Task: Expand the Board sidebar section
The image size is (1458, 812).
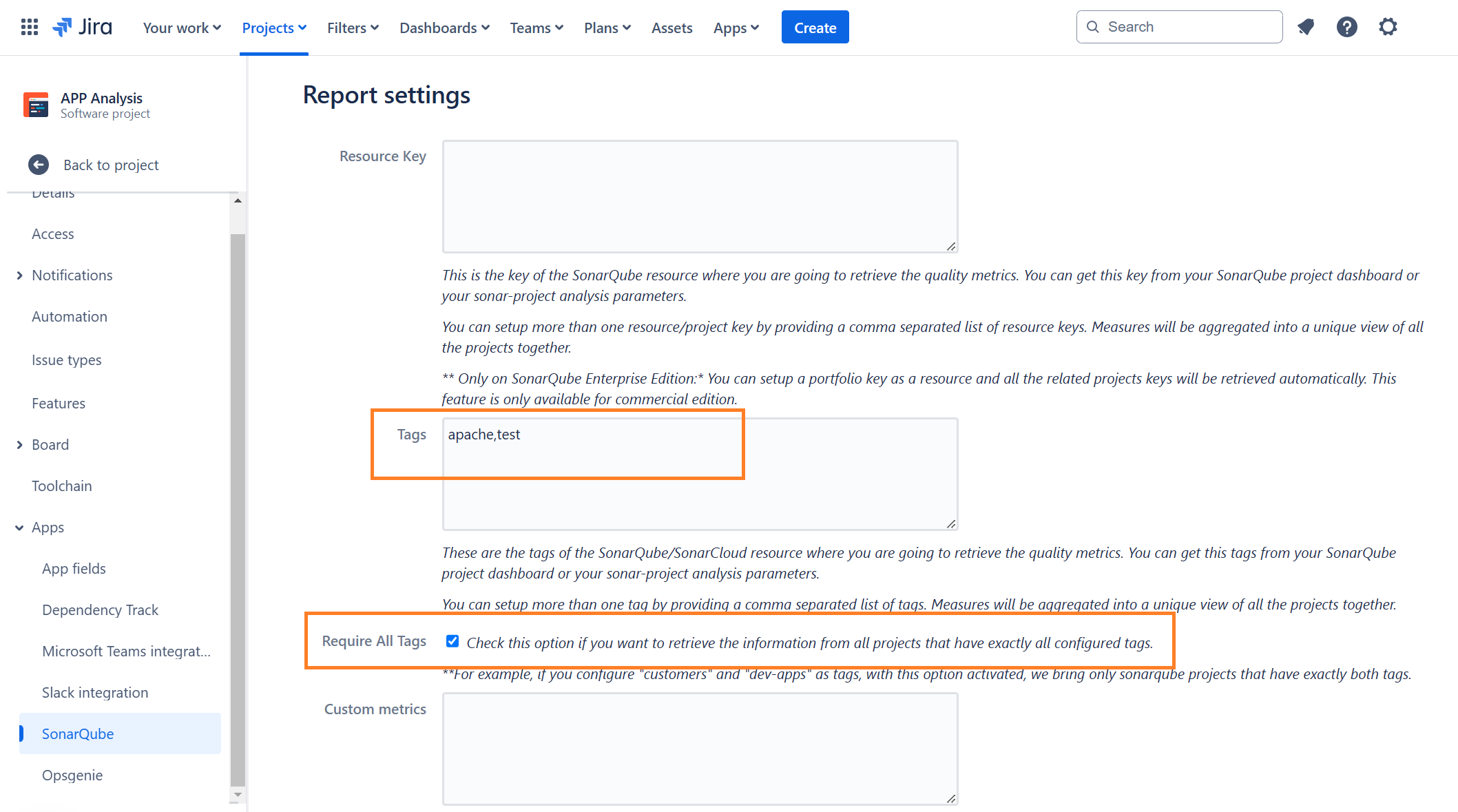Action: 19,444
